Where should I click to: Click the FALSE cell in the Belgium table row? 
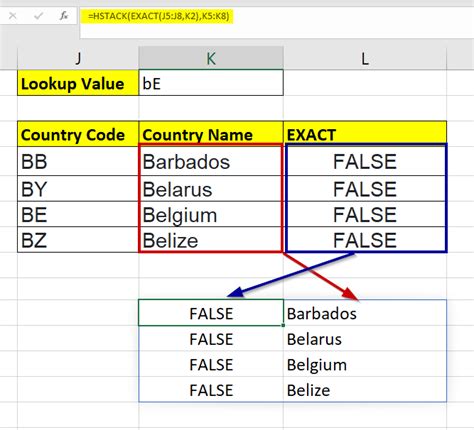point(365,214)
